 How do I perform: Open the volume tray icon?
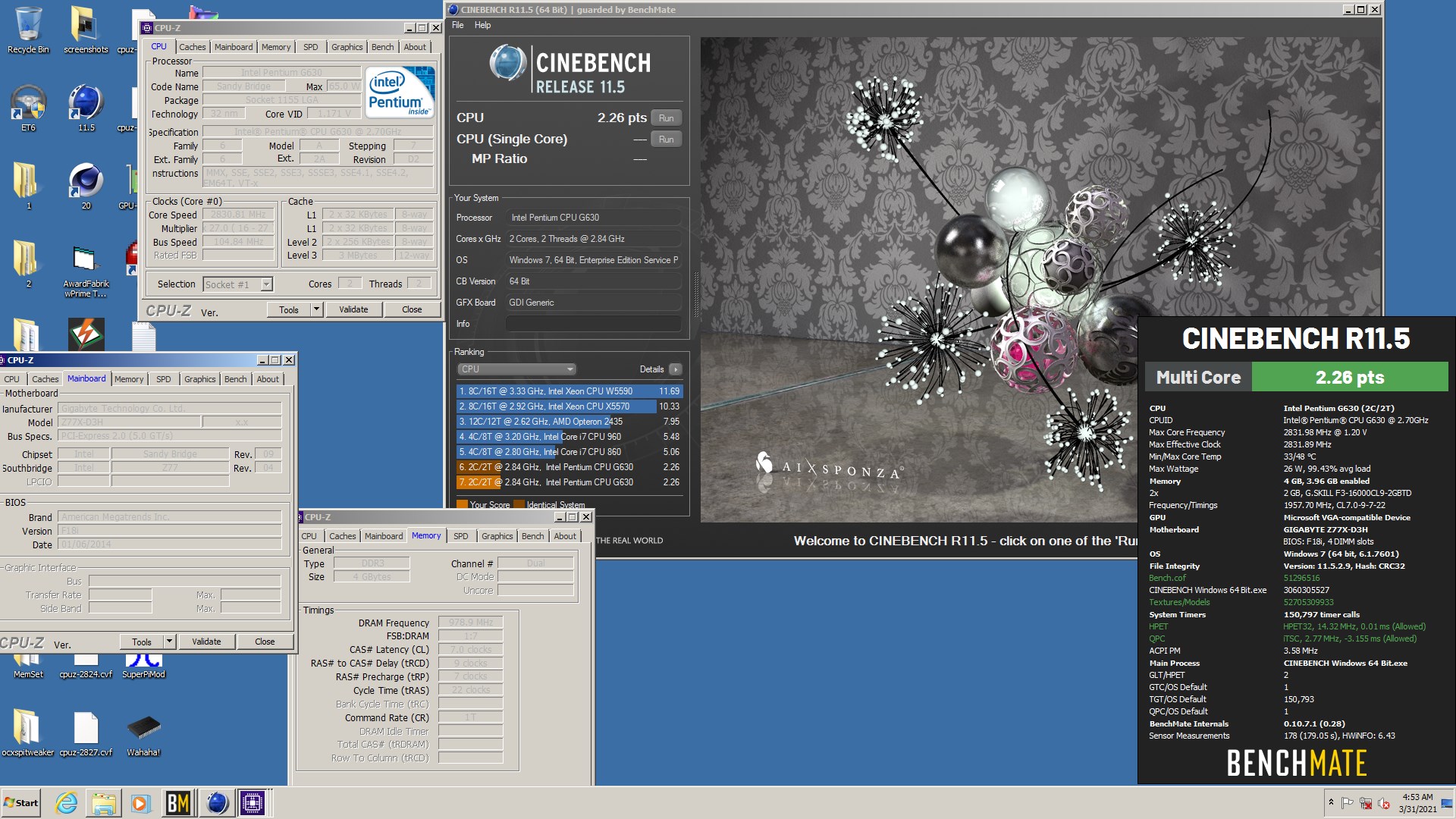1383,803
